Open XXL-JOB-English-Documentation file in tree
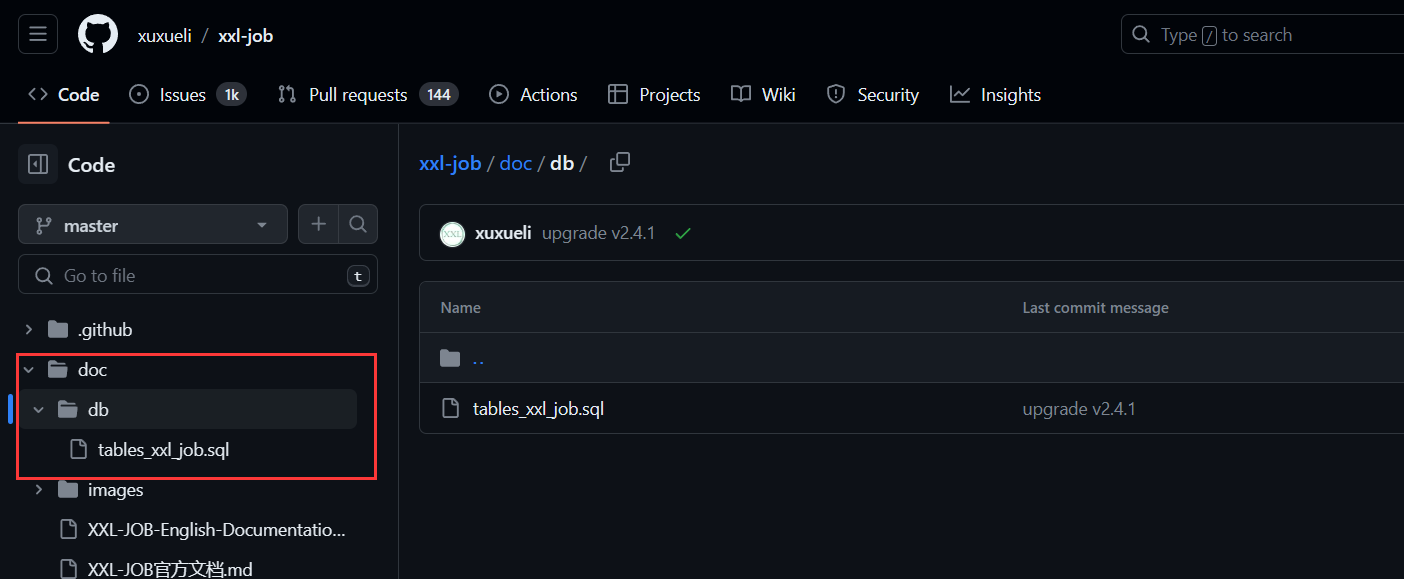 (217, 530)
